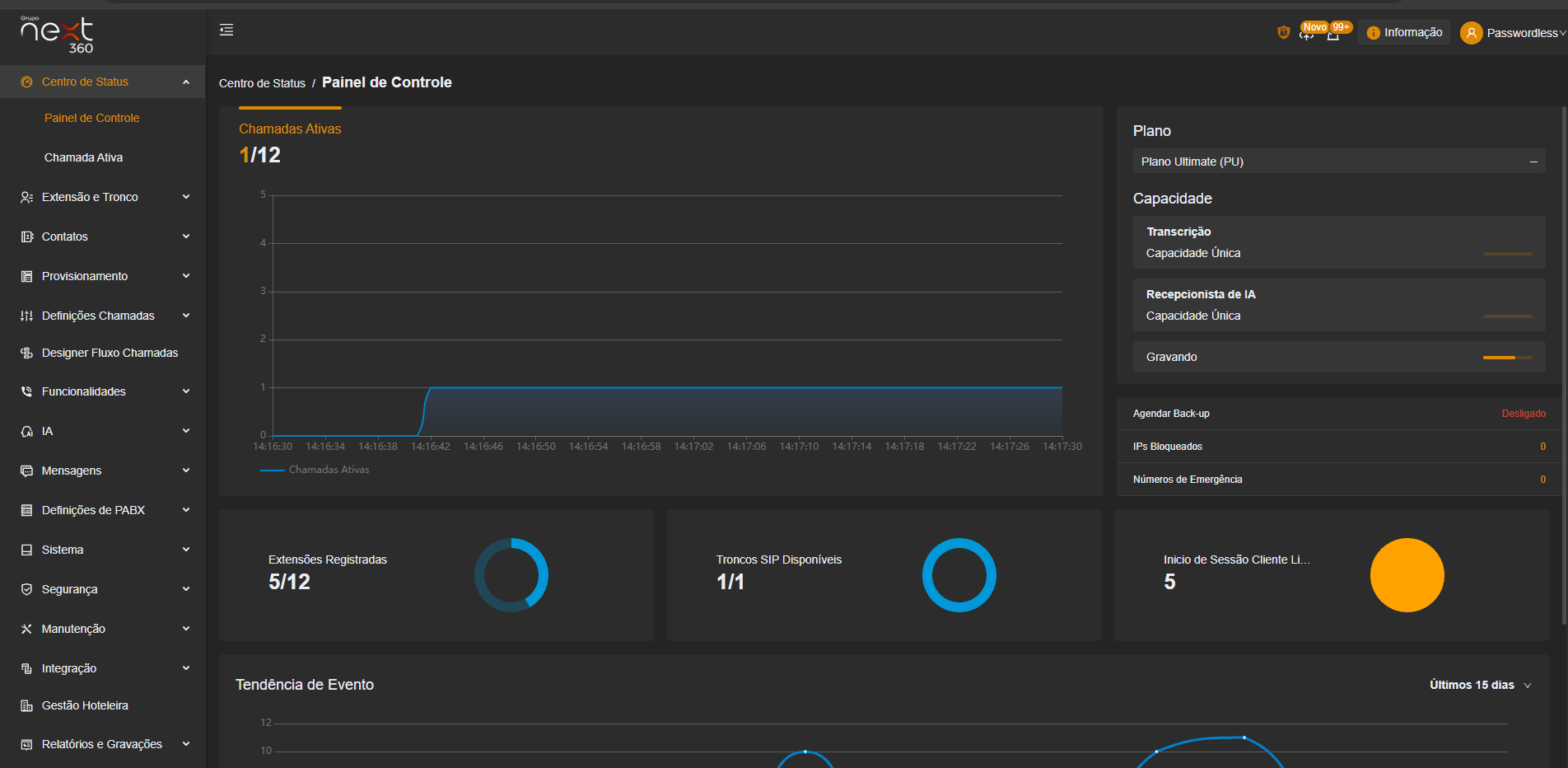Click the orange security shield icon
Image resolution: width=1568 pixels, height=768 pixels.
click(x=1283, y=32)
